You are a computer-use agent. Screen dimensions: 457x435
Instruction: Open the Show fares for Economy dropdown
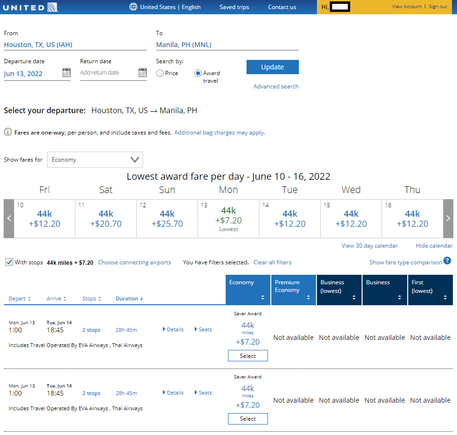[95, 160]
